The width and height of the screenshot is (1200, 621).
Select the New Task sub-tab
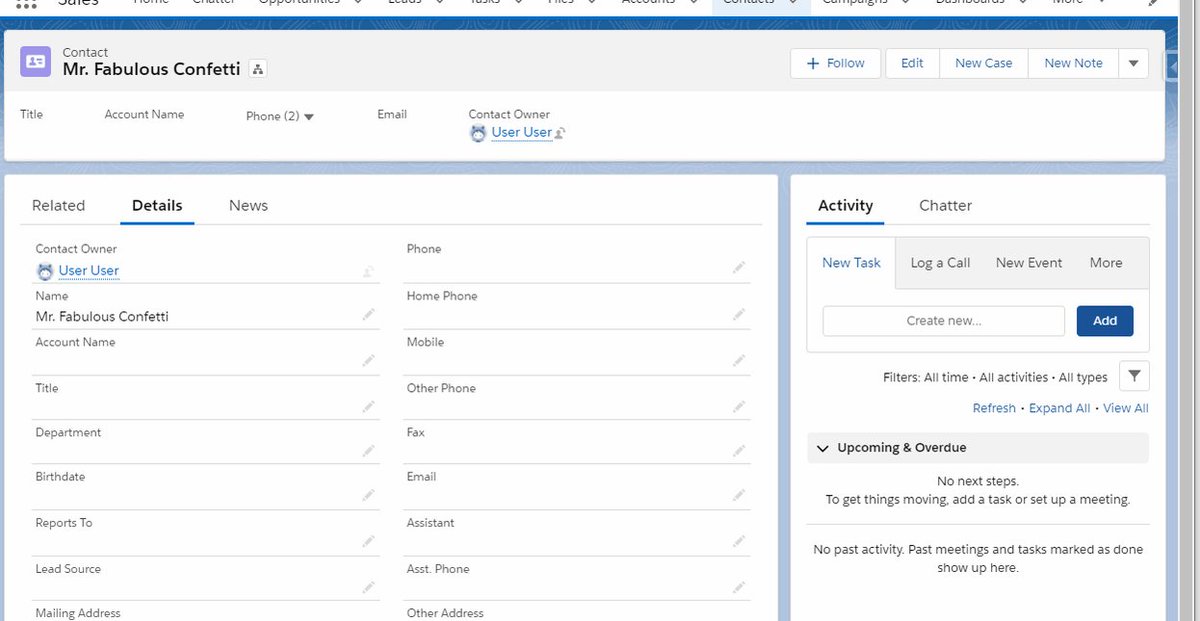click(852, 263)
